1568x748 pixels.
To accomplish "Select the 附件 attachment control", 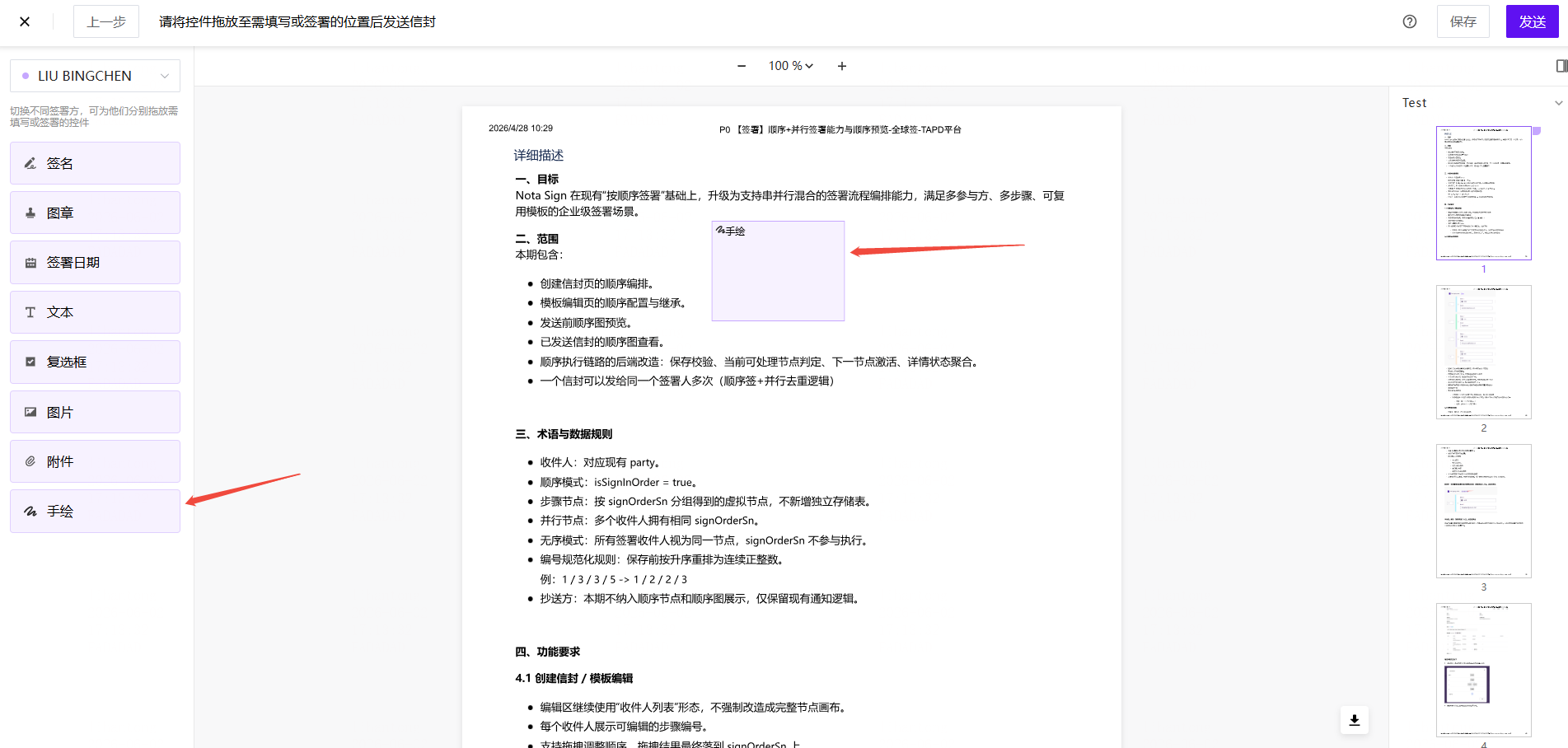I will tap(95, 461).
